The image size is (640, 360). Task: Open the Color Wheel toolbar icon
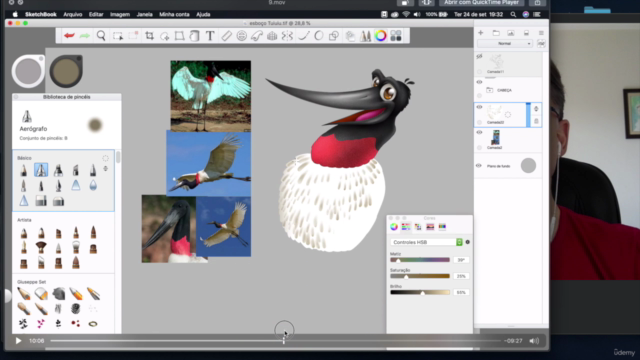(380, 36)
